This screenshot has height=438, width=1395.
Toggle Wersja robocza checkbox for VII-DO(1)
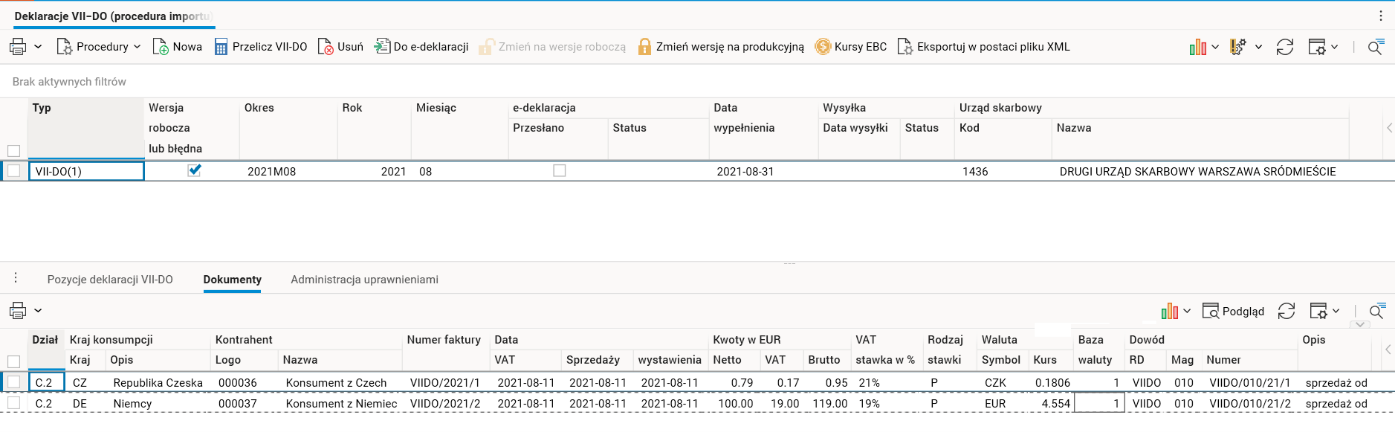point(195,171)
